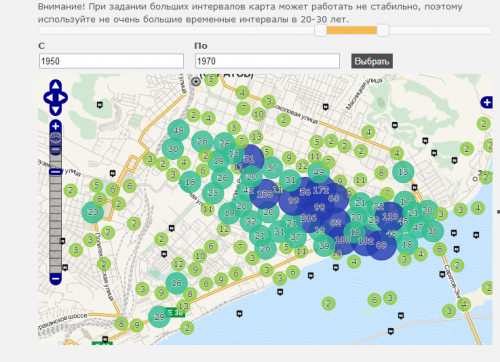The height and width of the screenshot is (362, 500).
Task: Focus the end year field showing 1970
Action: tap(267, 61)
